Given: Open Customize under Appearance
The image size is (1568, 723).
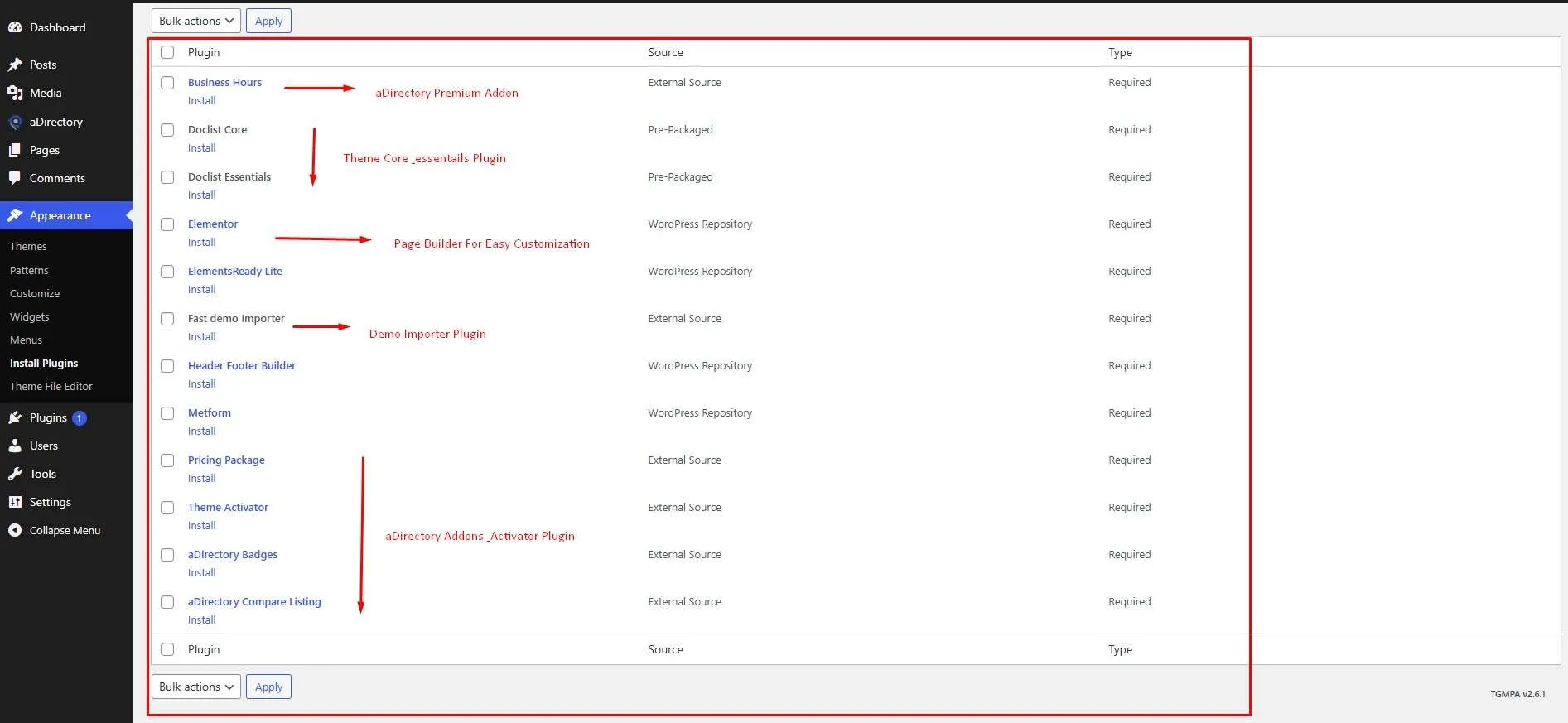Looking at the screenshot, I should (35, 293).
